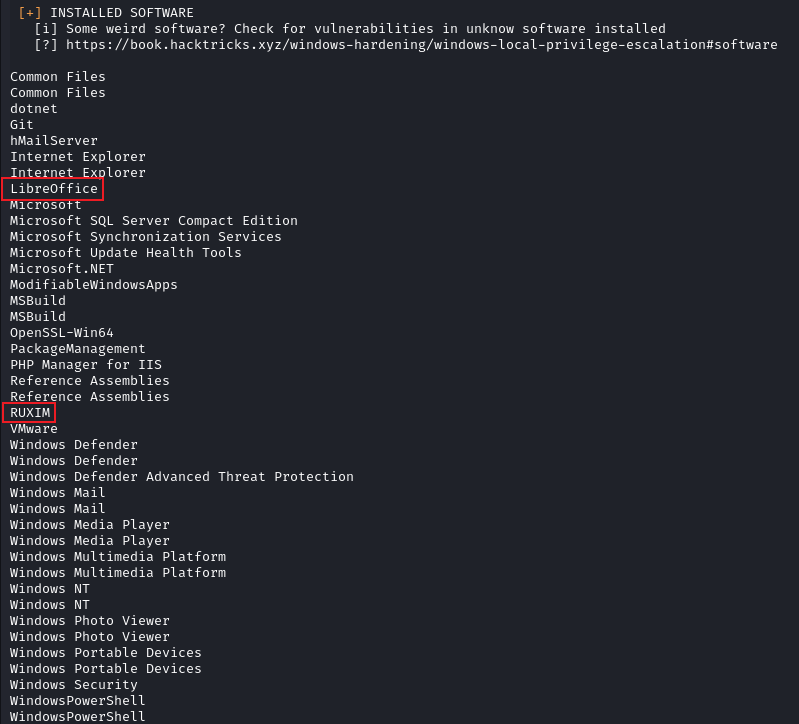Open the hacktricks privilege escalation URL
The width and height of the screenshot is (799, 724).
coord(421,45)
